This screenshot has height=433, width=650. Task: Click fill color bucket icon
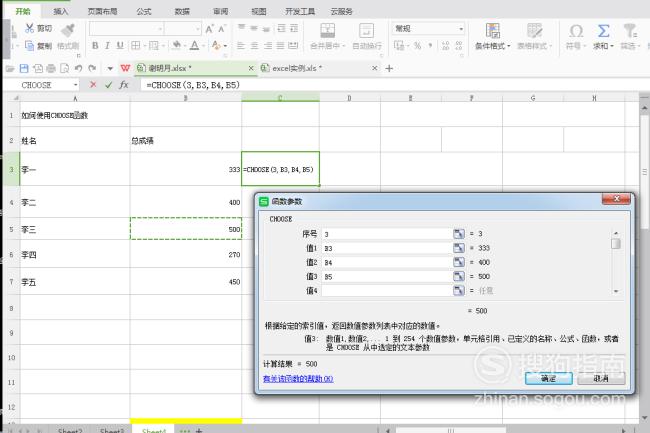[177, 46]
